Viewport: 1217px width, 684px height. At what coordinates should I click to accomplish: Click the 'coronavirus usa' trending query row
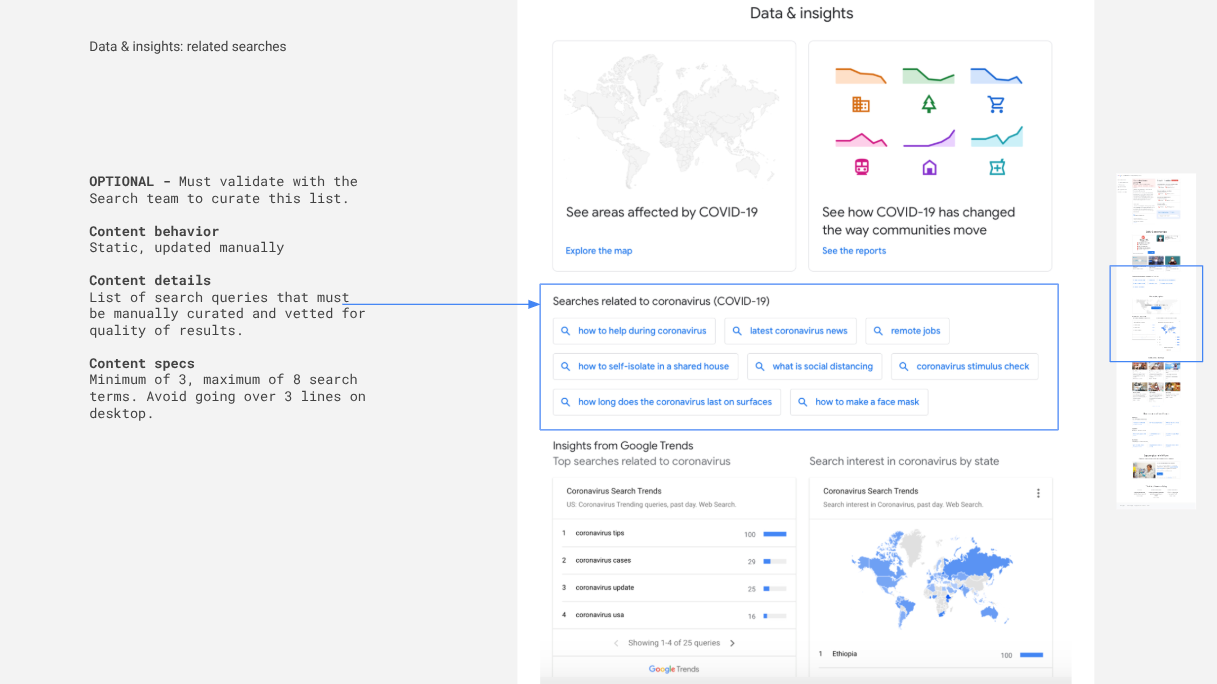click(x=674, y=615)
